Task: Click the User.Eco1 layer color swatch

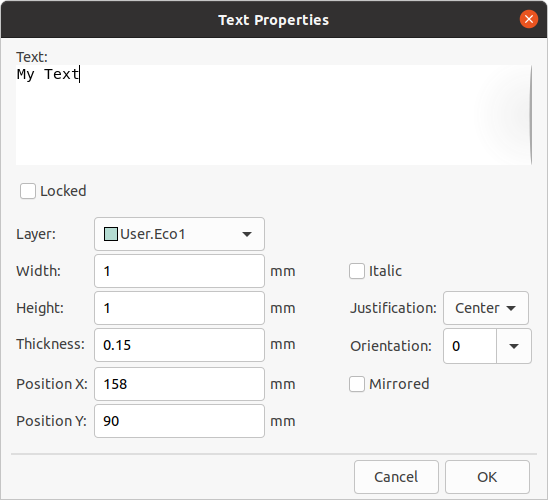Action: (x=111, y=234)
